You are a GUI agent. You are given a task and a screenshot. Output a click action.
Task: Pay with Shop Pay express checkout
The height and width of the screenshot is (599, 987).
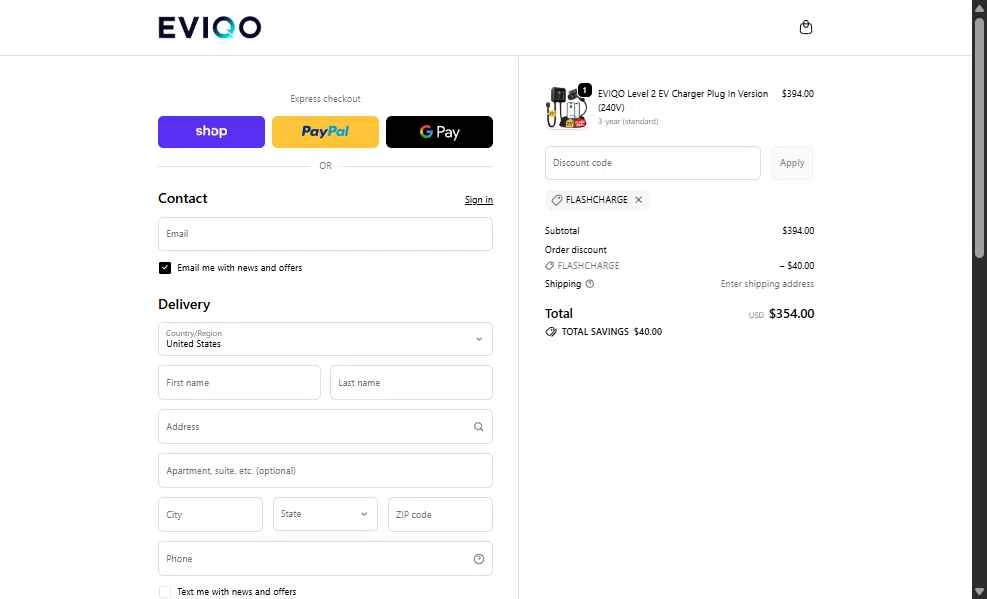[x=212, y=132]
